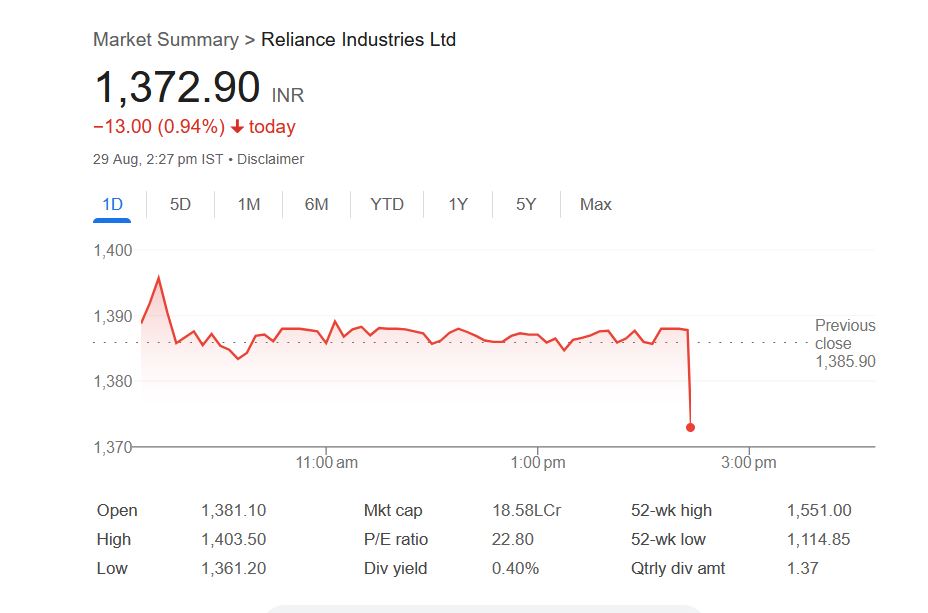Click the red down arrow icon
Image resolution: width=928 pixels, height=613 pixels.
pyautogui.click(x=237, y=127)
